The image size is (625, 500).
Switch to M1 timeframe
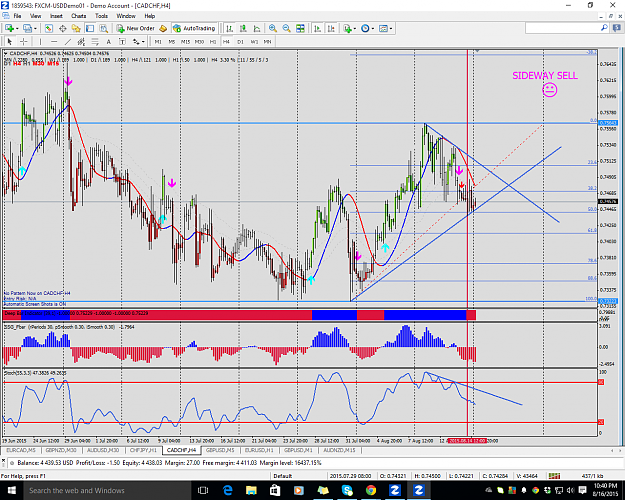point(158,41)
